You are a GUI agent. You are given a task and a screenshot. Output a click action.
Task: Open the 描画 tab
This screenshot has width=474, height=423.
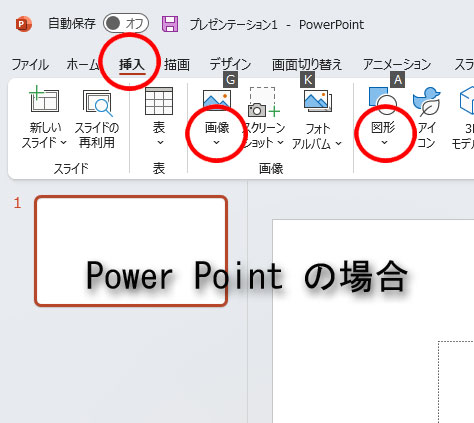177,64
